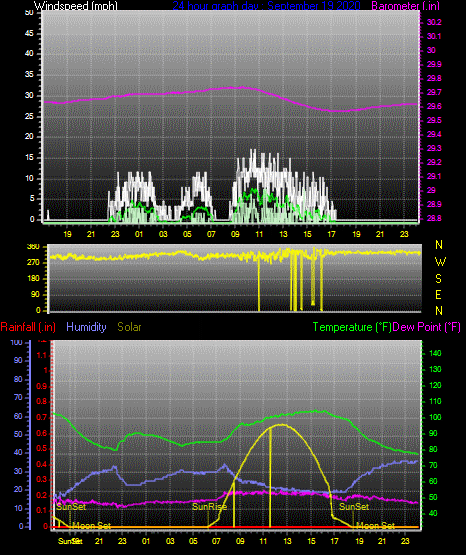Click the temperature axis value 40
The width and height of the screenshot is (466, 555).
click(x=433, y=513)
